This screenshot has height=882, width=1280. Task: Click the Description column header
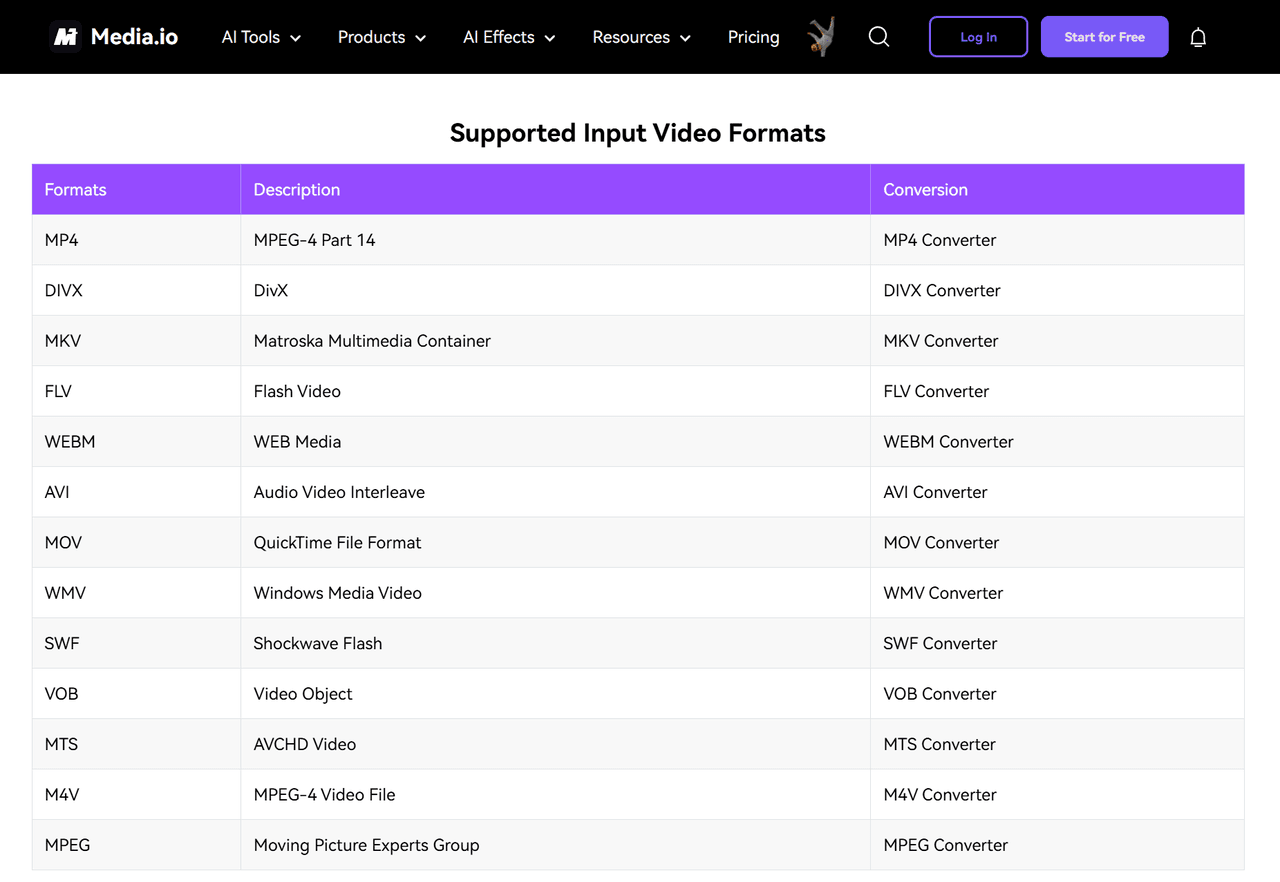[x=556, y=189]
